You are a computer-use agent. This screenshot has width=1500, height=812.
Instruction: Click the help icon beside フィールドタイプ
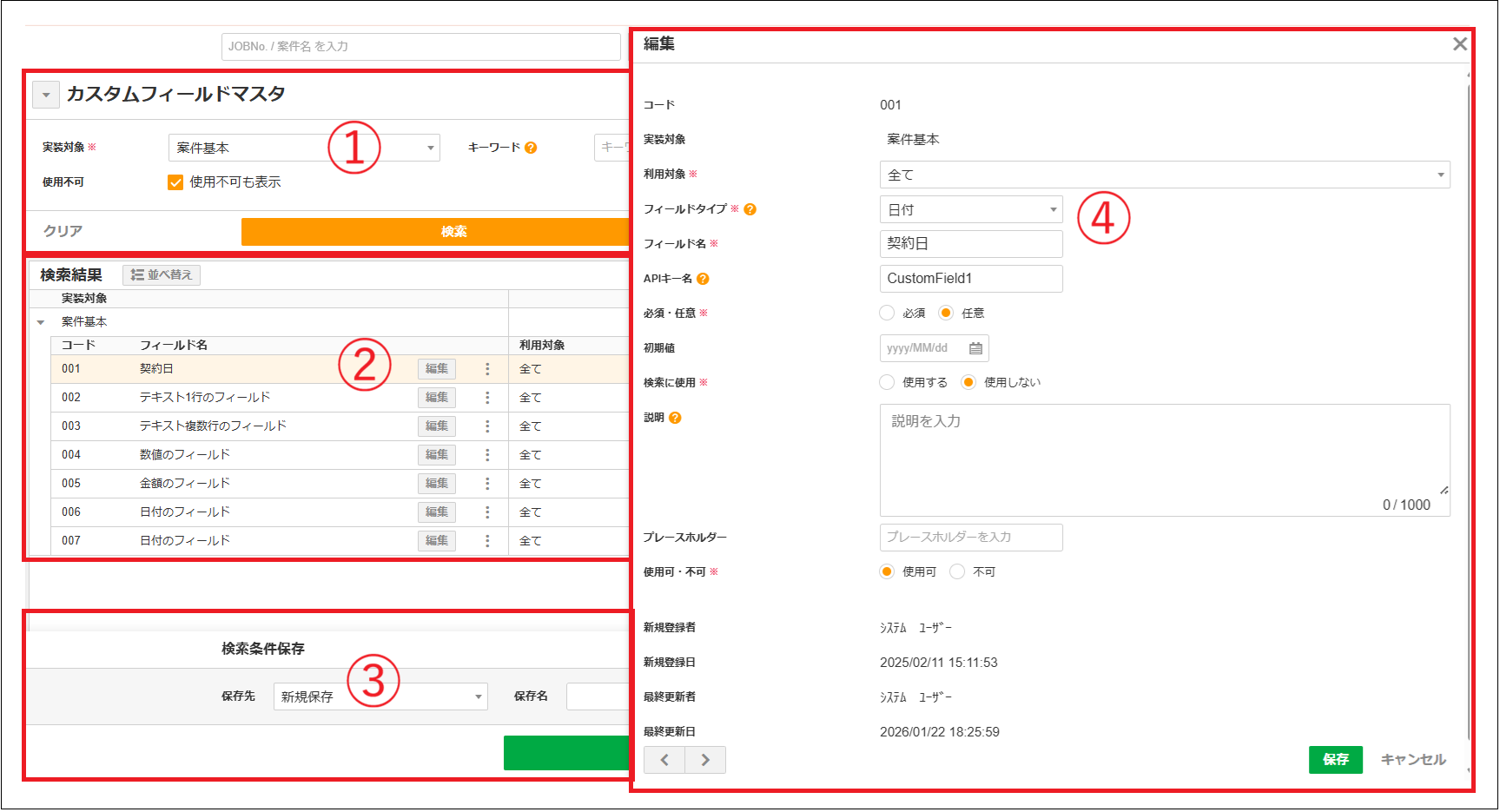click(x=750, y=209)
